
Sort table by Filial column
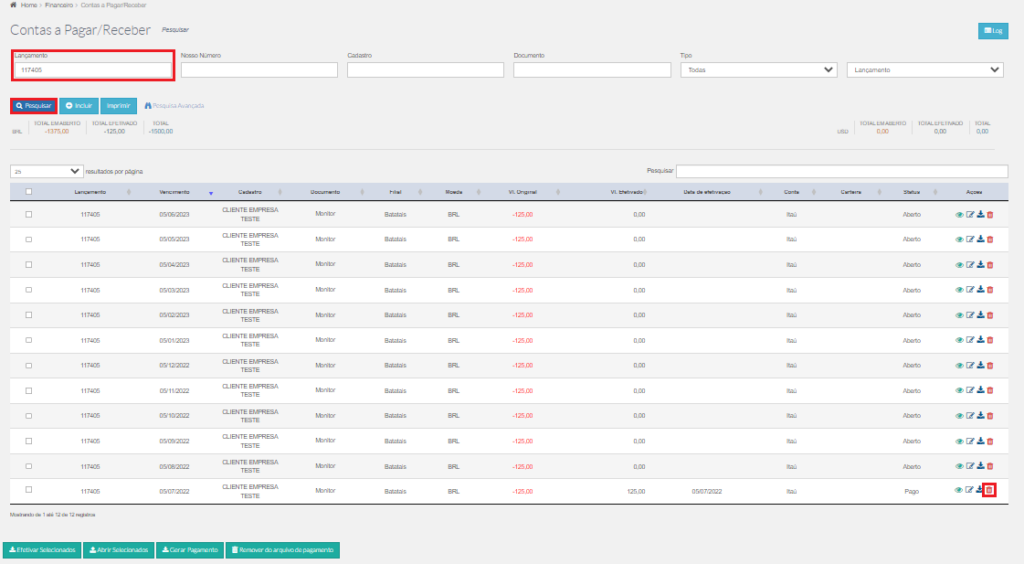[x=395, y=192]
